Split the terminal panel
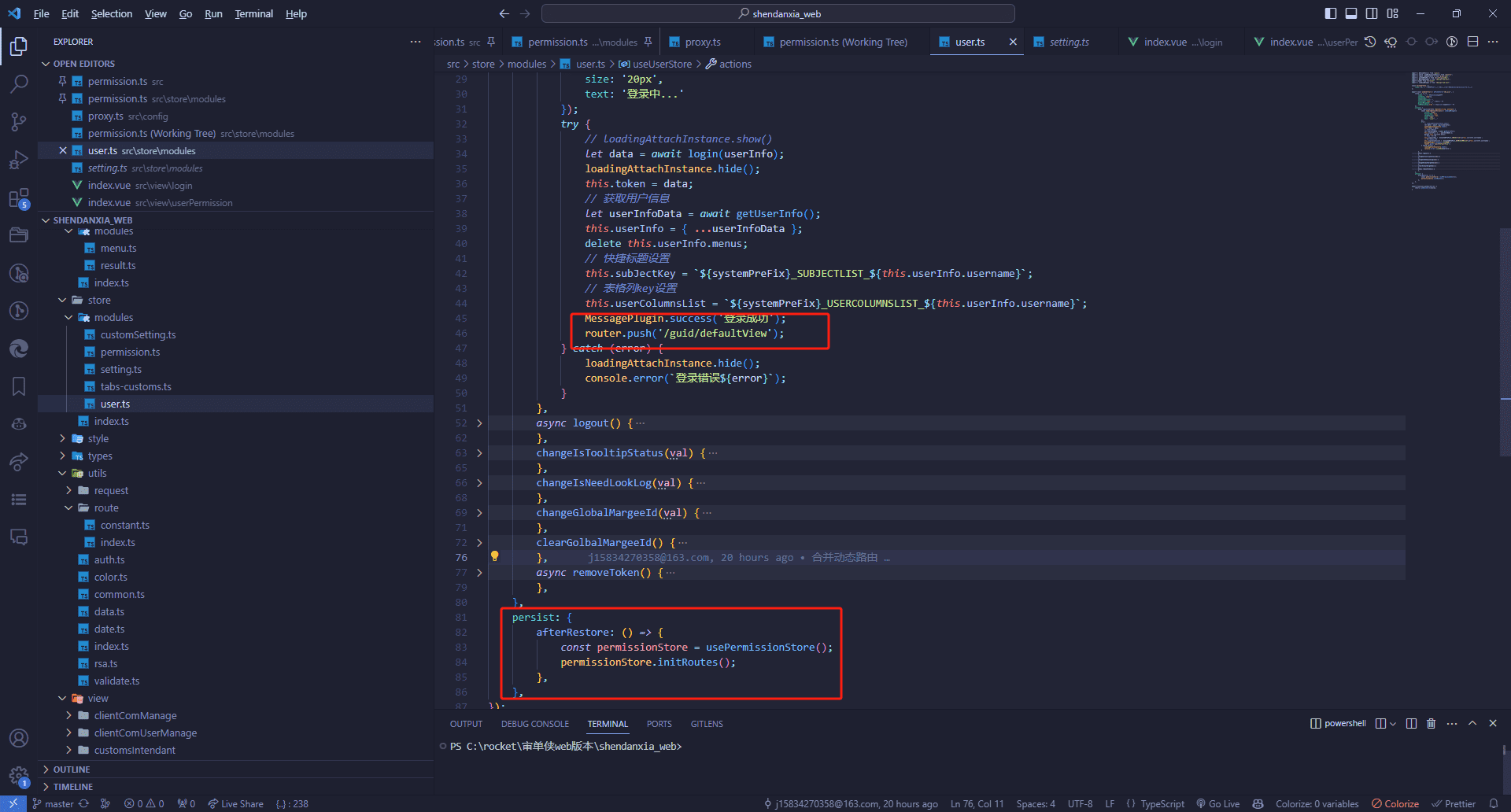The height and width of the screenshot is (812, 1511). point(1411,723)
